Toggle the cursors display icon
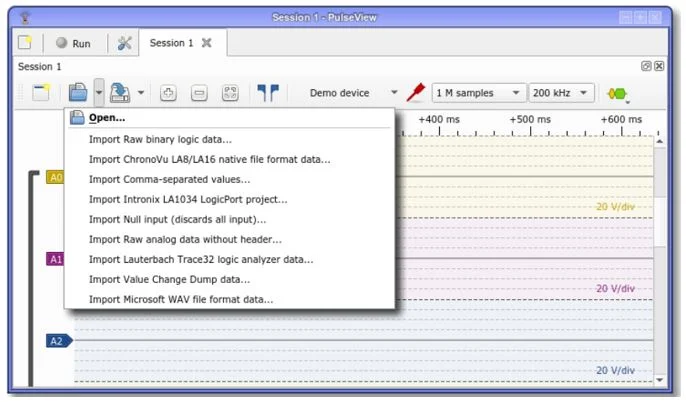This screenshot has width=686, height=402. [267, 93]
